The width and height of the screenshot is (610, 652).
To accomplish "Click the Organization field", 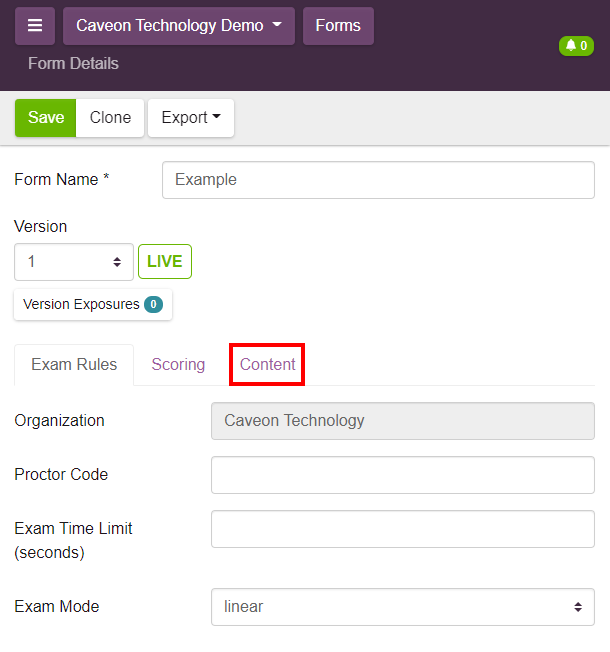I will (402, 421).
